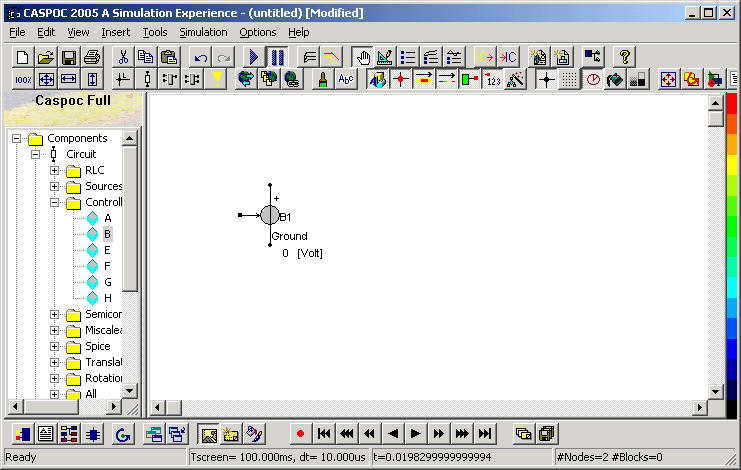Viewport: 741px width, 470px height.
Task: Select the hand pan tool
Action: (363, 57)
